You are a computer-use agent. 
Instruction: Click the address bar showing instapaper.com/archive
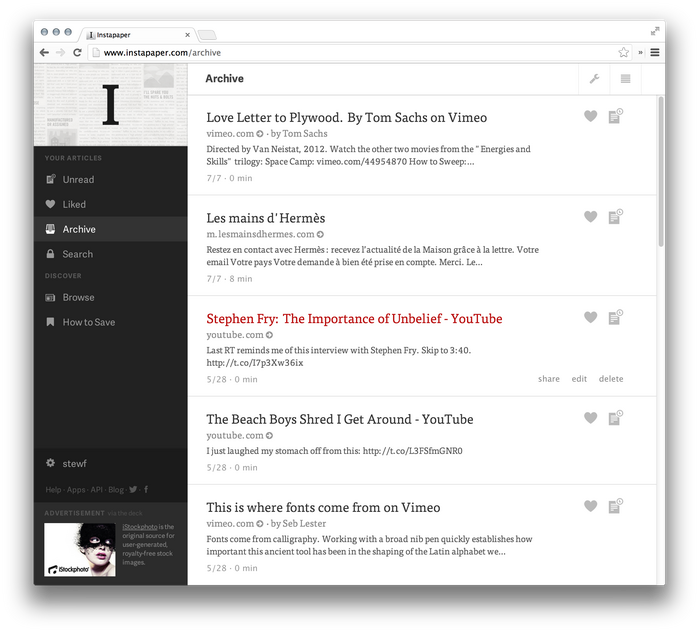coord(359,53)
